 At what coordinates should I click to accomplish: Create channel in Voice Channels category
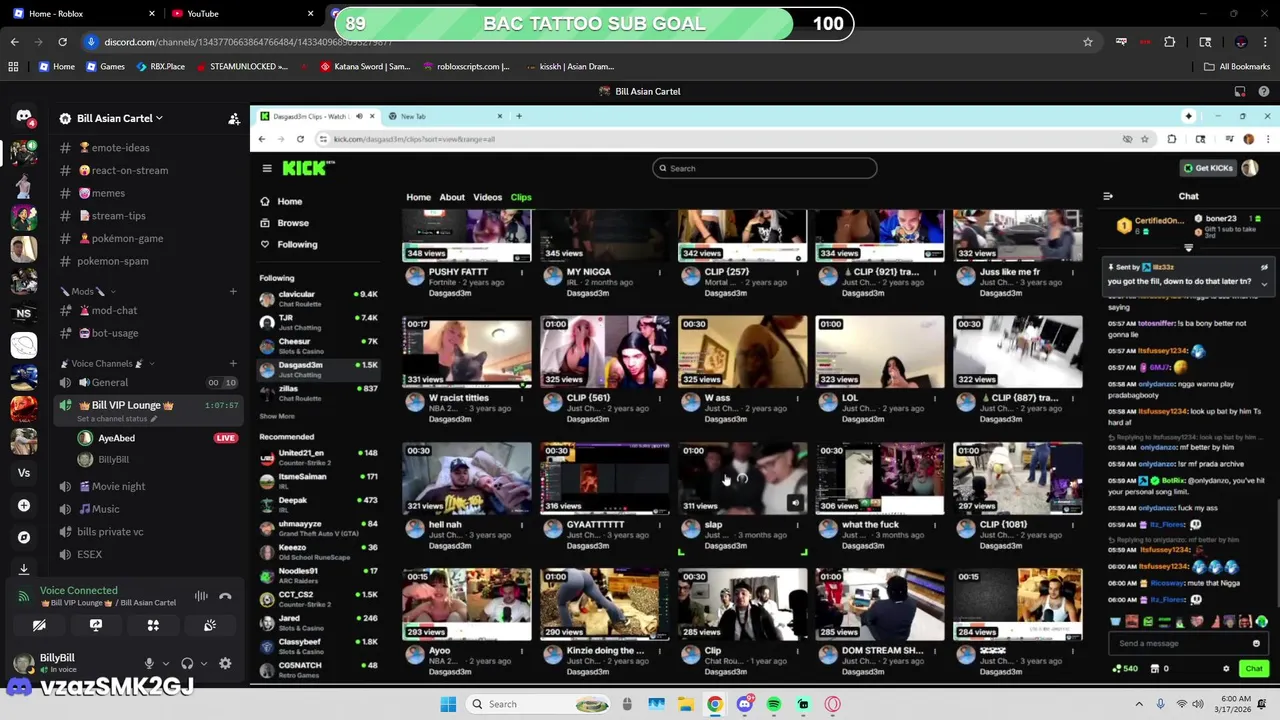pos(233,363)
